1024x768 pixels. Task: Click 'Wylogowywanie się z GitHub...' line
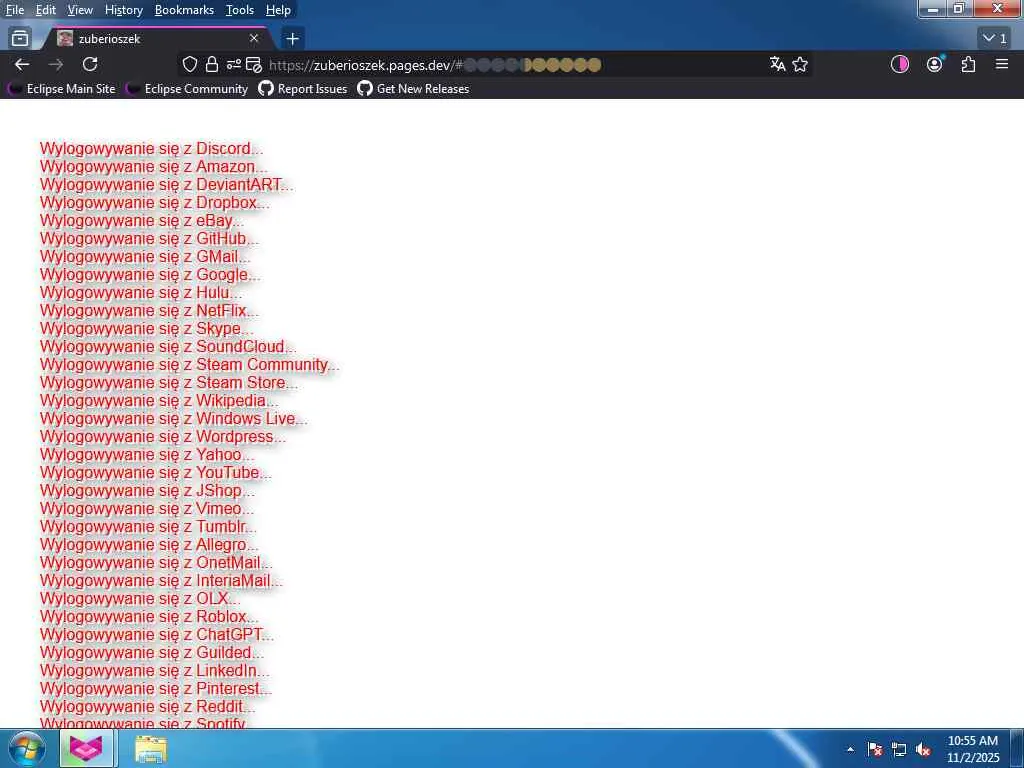pyautogui.click(x=149, y=238)
